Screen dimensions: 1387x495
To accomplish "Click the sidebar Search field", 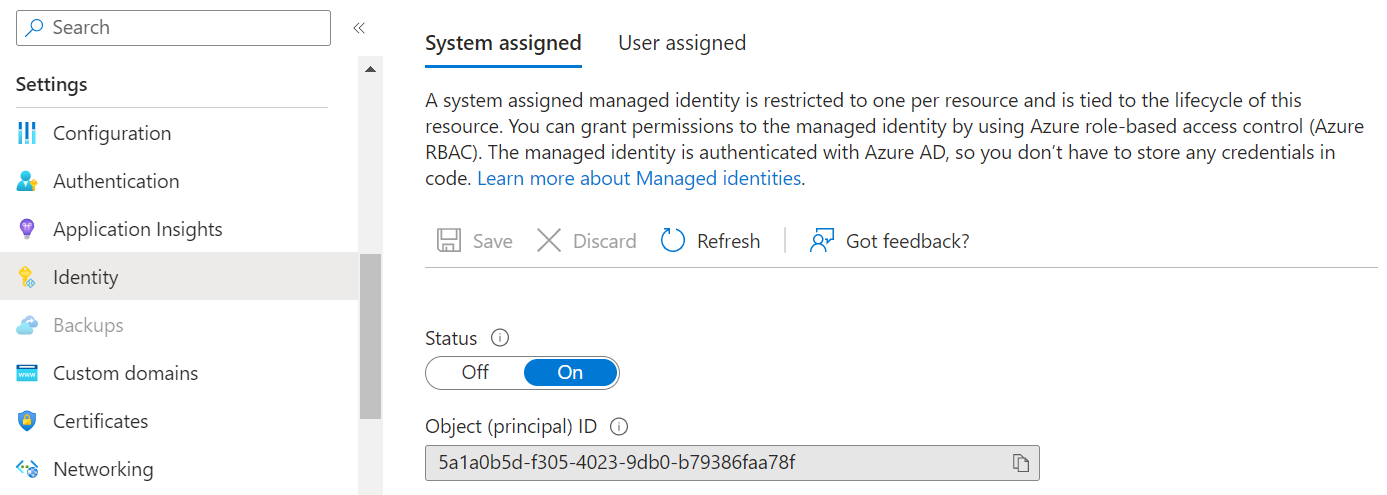I will 173,28.
